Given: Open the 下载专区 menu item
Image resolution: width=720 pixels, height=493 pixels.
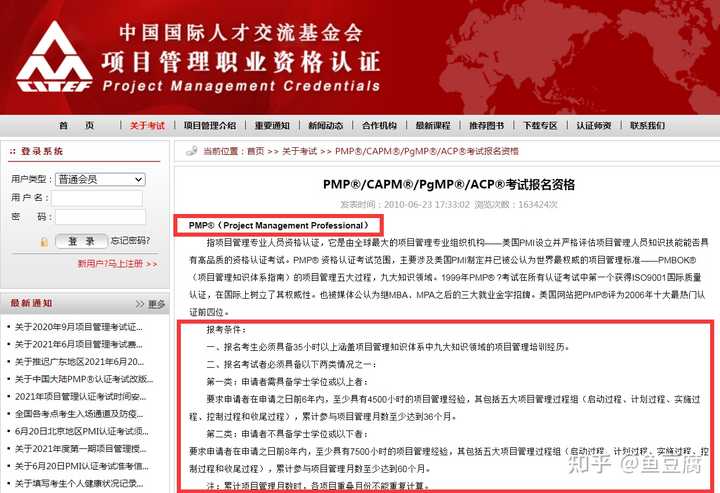Looking at the screenshot, I should (x=540, y=125).
